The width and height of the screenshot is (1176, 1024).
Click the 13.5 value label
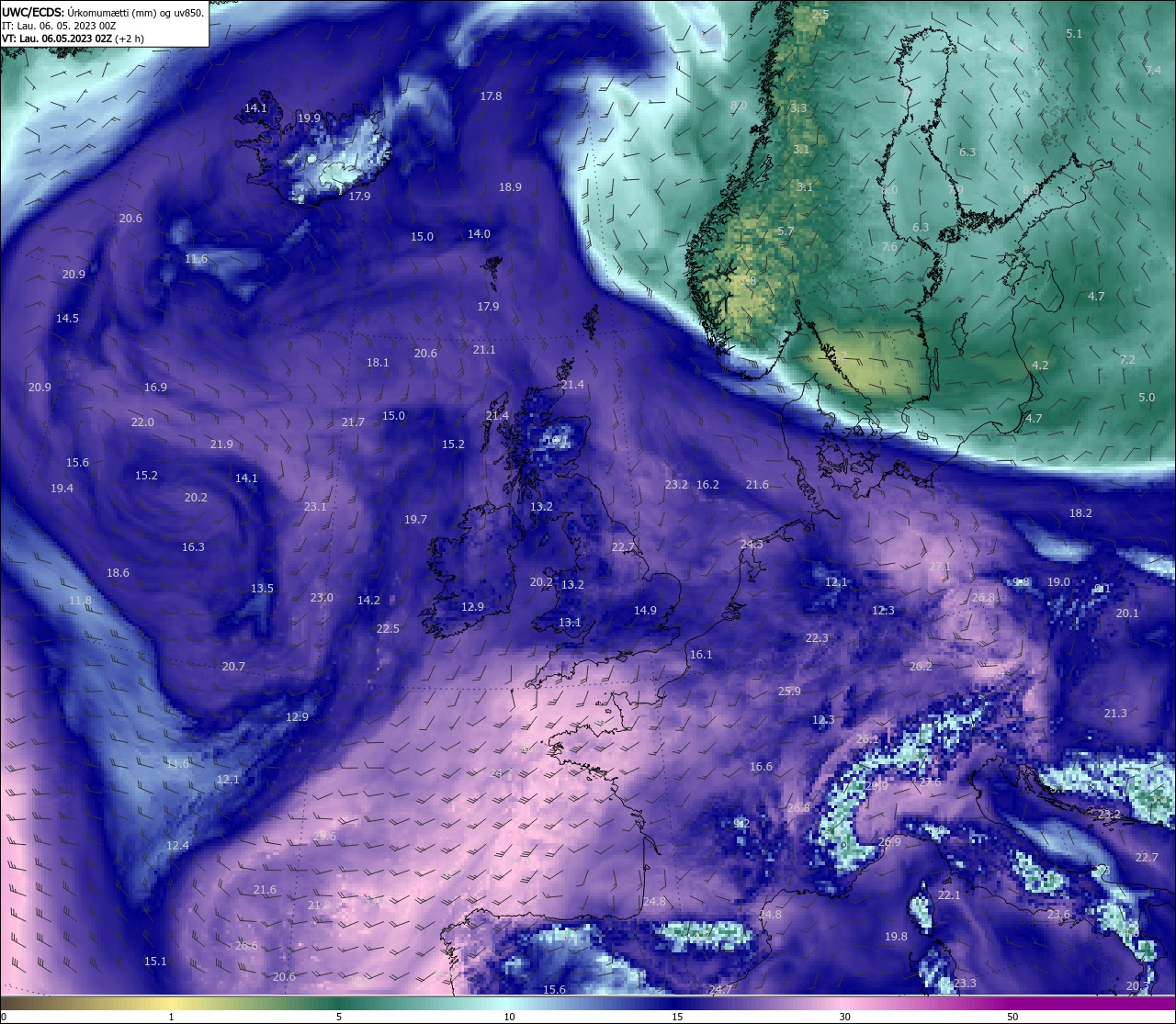[262, 589]
